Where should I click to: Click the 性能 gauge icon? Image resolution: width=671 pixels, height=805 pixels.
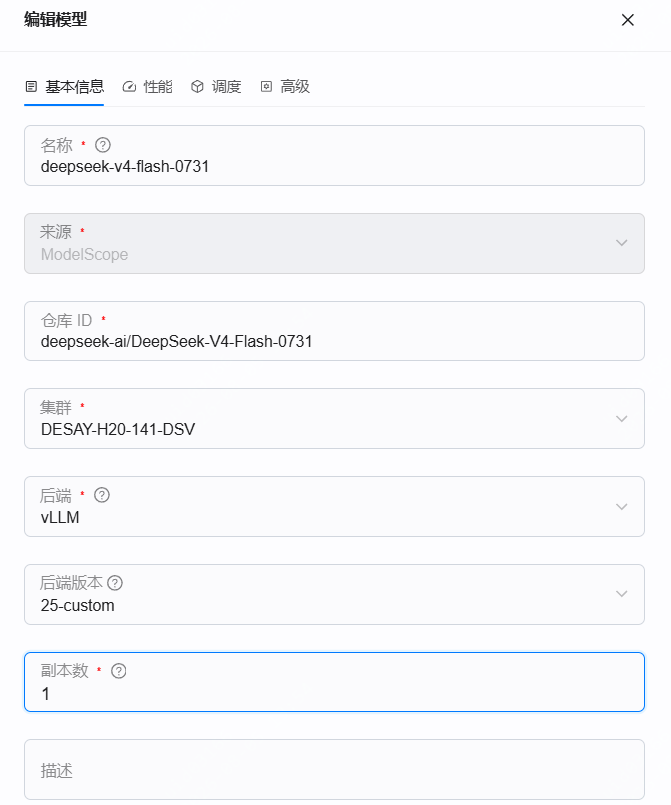pyautogui.click(x=129, y=87)
